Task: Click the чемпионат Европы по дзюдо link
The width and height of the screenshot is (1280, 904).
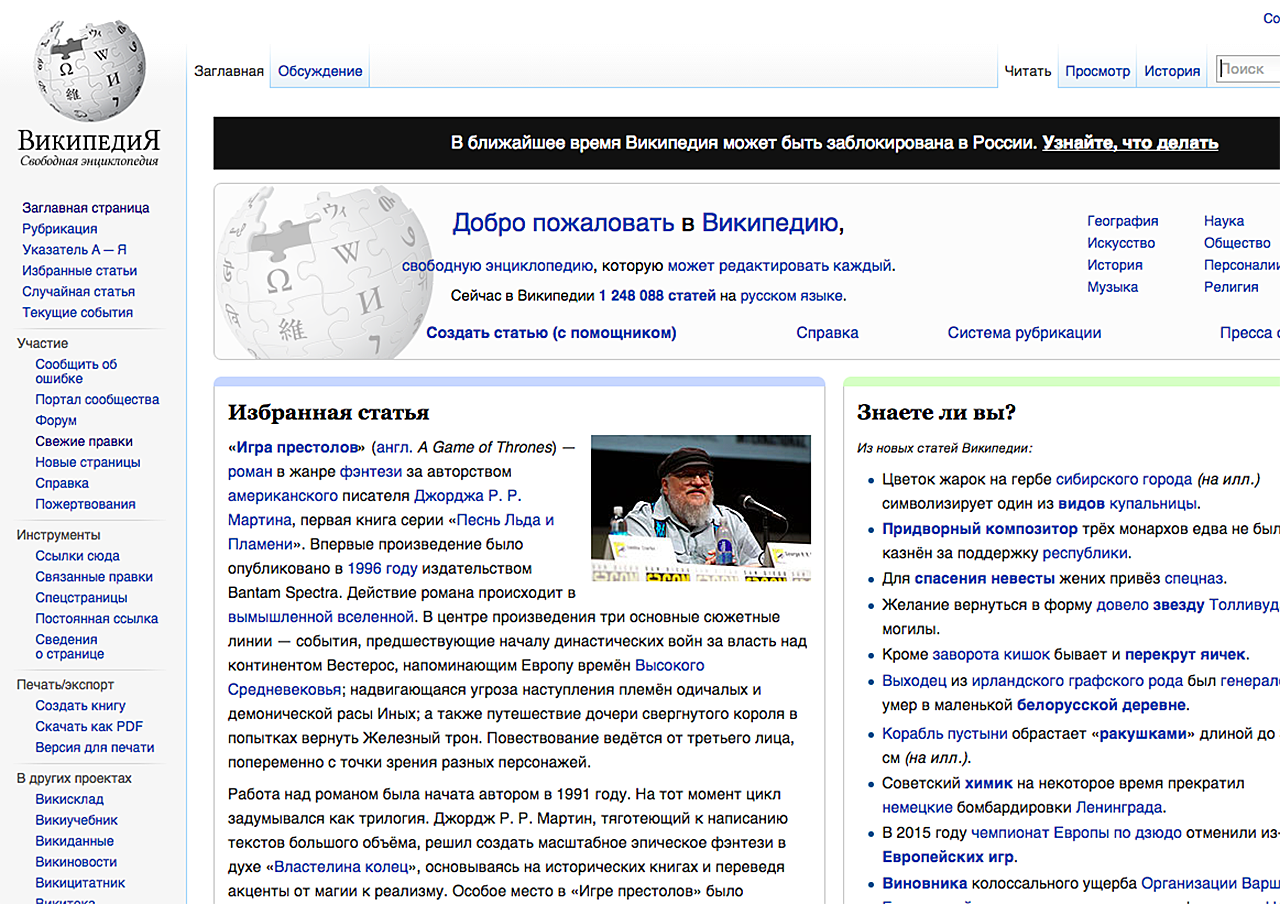Action: click(1076, 832)
